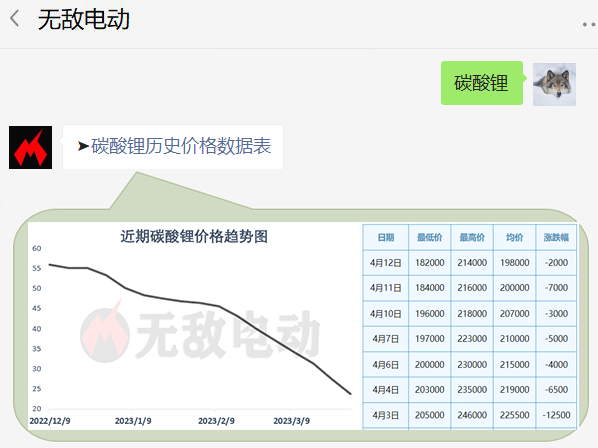The height and width of the screenshot is (448, 598).
Task: Click the 日期 column header
Action: click(386, 238)
